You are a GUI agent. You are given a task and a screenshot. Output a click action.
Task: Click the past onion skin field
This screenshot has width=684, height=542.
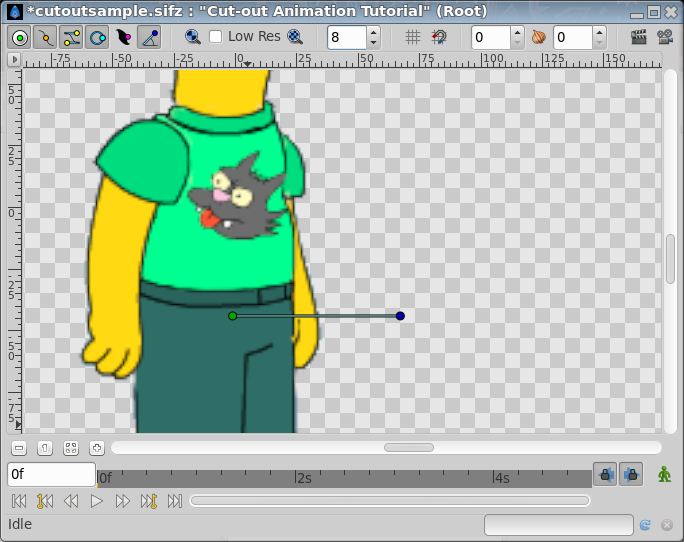[x=491, y=38]
